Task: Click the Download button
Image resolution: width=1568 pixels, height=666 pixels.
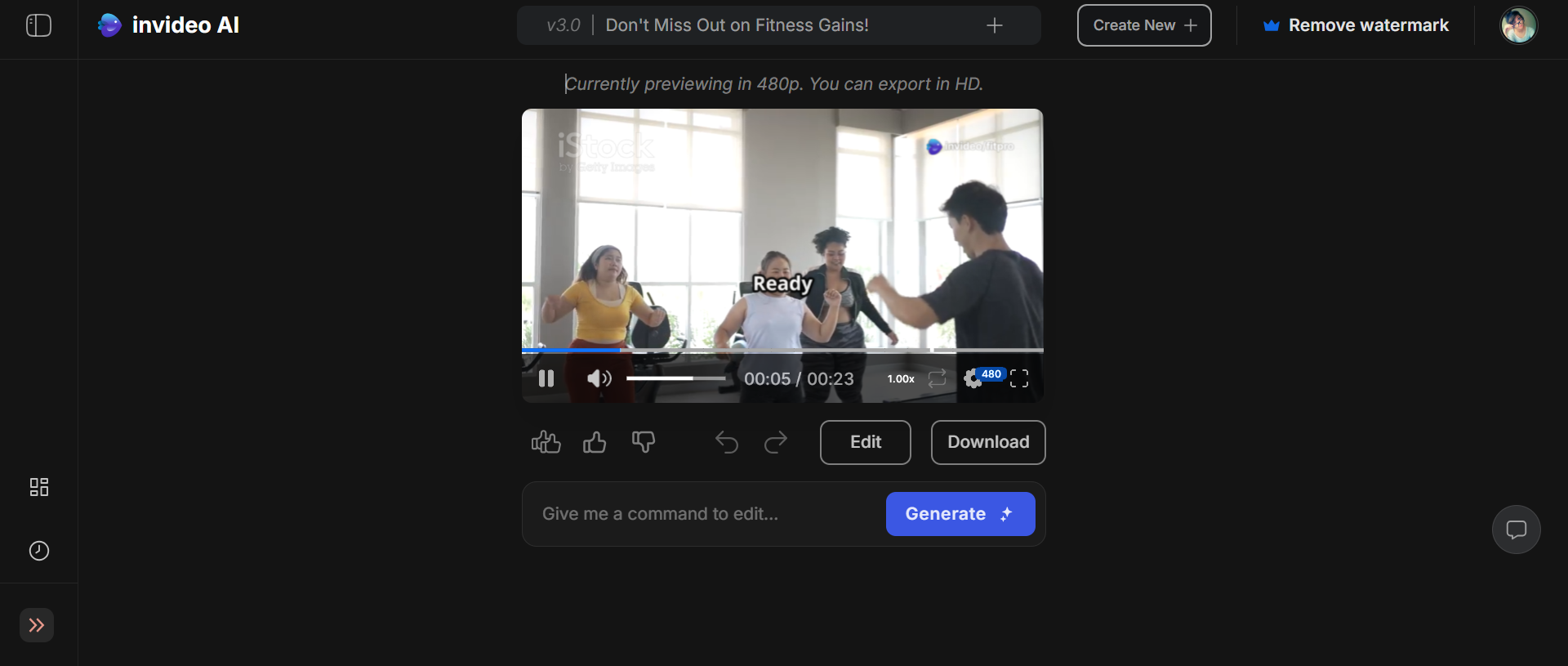Action: coord(988,442)
